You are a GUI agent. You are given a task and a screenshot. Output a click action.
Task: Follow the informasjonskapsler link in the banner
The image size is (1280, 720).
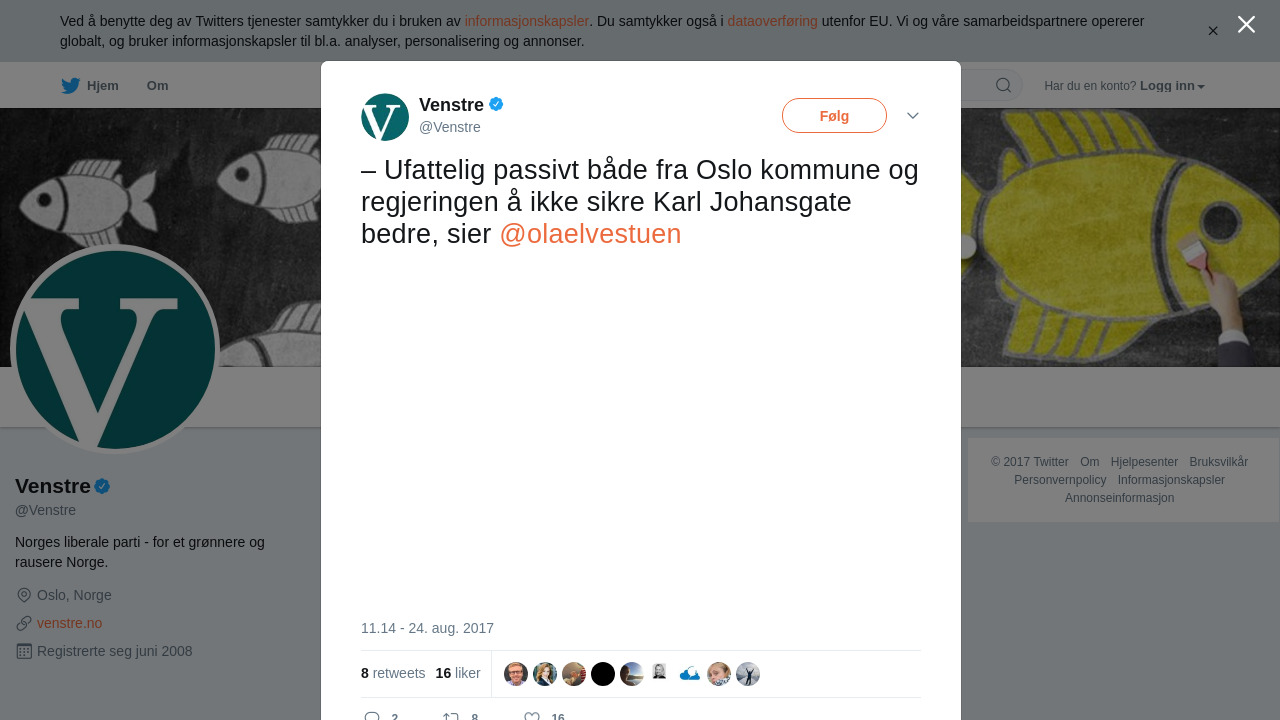pyautogui.click(x=526, y=21)
